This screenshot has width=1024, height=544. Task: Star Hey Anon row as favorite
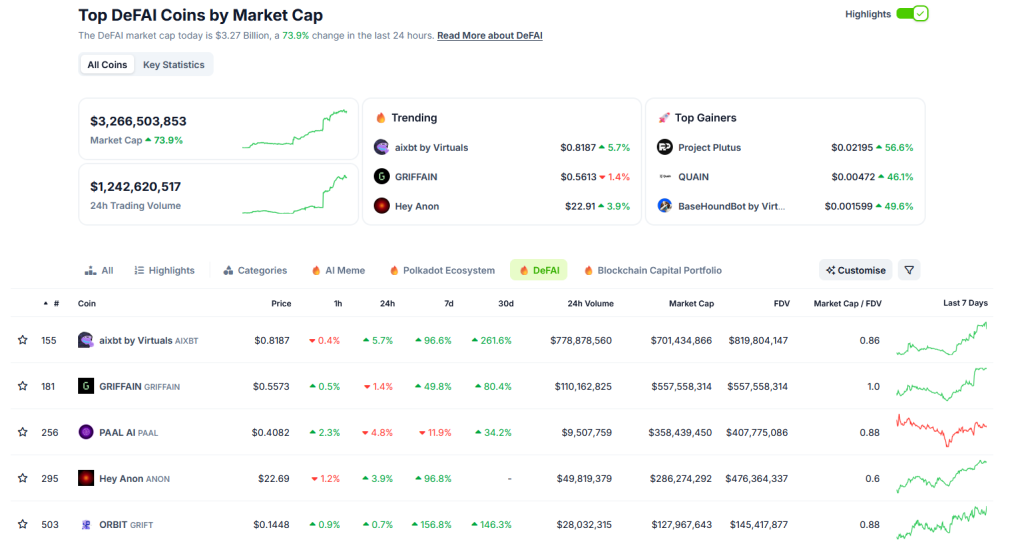(x=23, y=478)
